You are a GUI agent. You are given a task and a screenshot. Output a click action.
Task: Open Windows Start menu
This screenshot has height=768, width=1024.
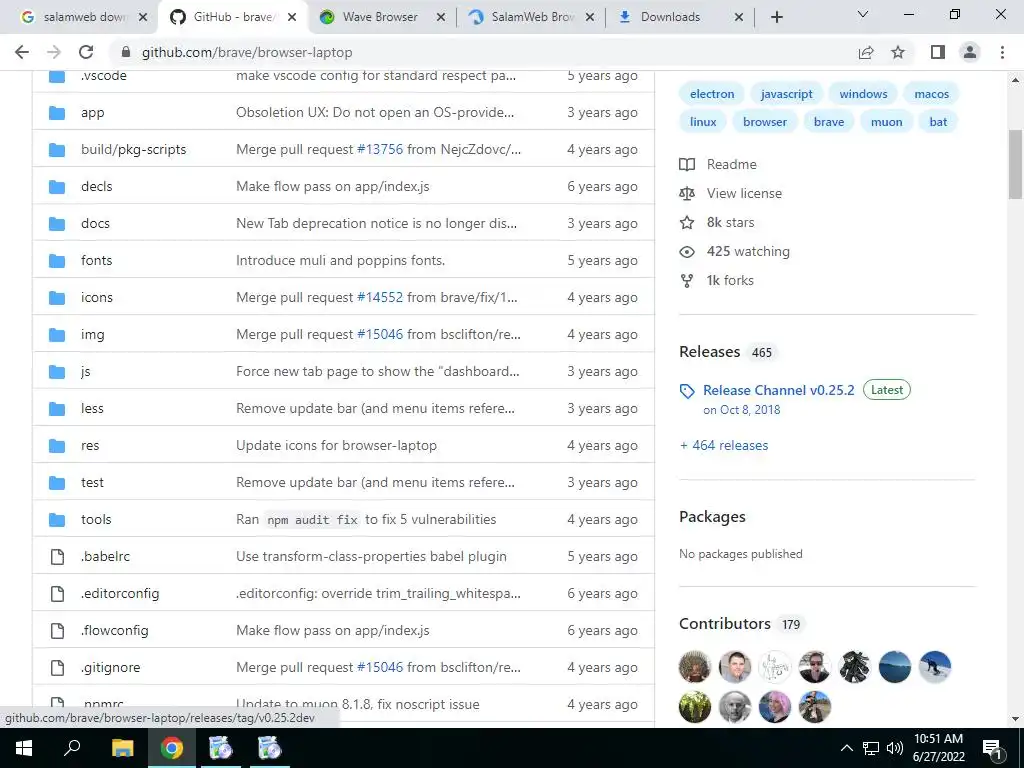point(24,748)
